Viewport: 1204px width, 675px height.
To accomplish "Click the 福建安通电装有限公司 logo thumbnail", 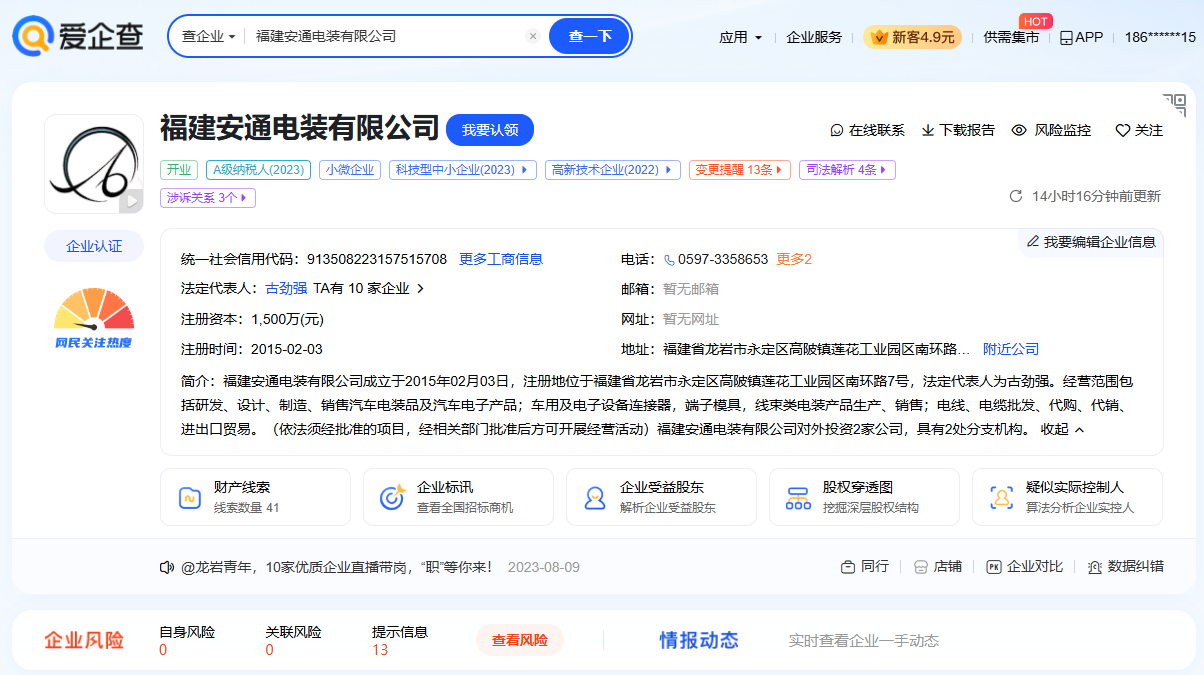I will 94,164.
